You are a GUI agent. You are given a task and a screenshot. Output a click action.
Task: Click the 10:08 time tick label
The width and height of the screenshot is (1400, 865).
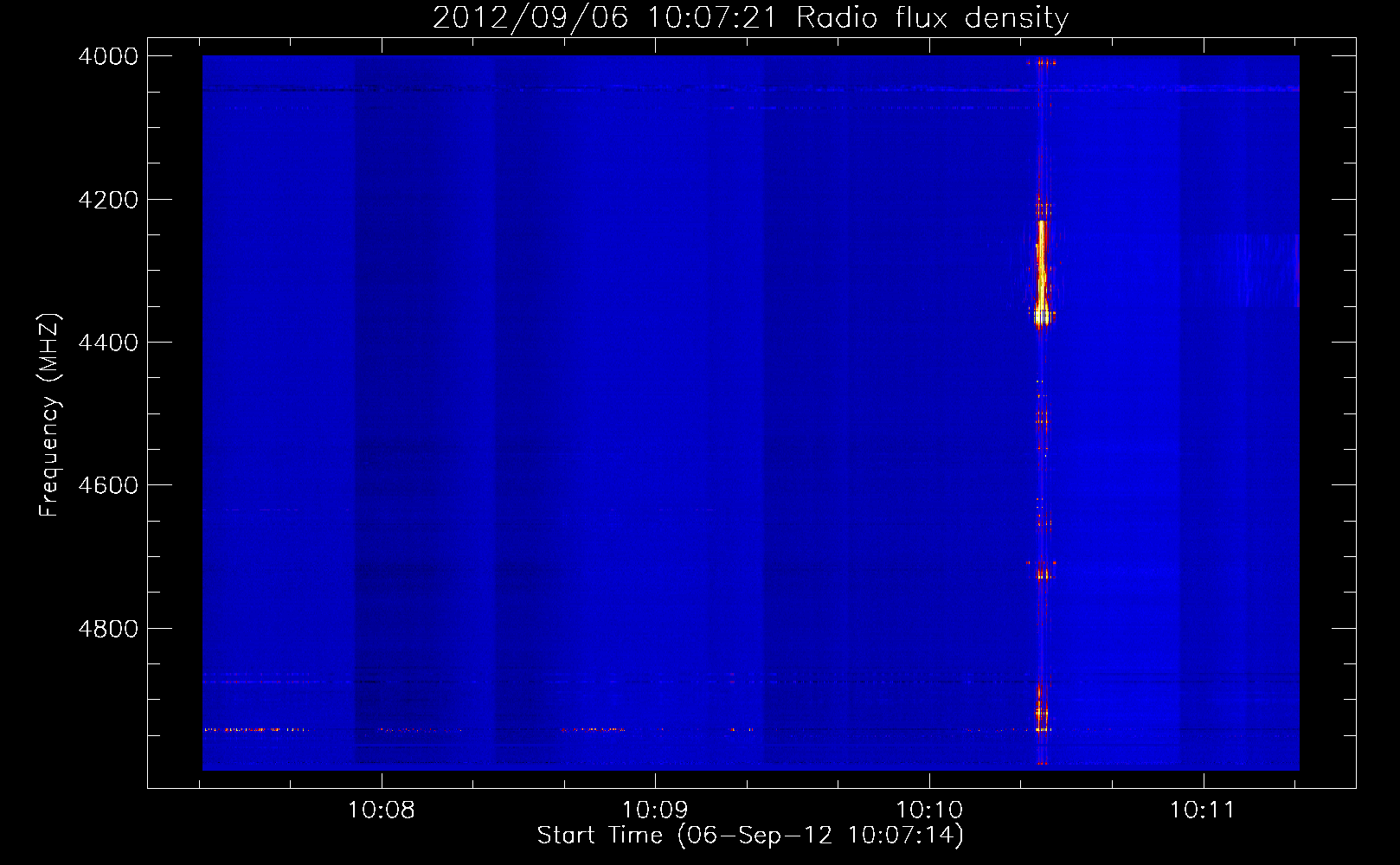382,811
